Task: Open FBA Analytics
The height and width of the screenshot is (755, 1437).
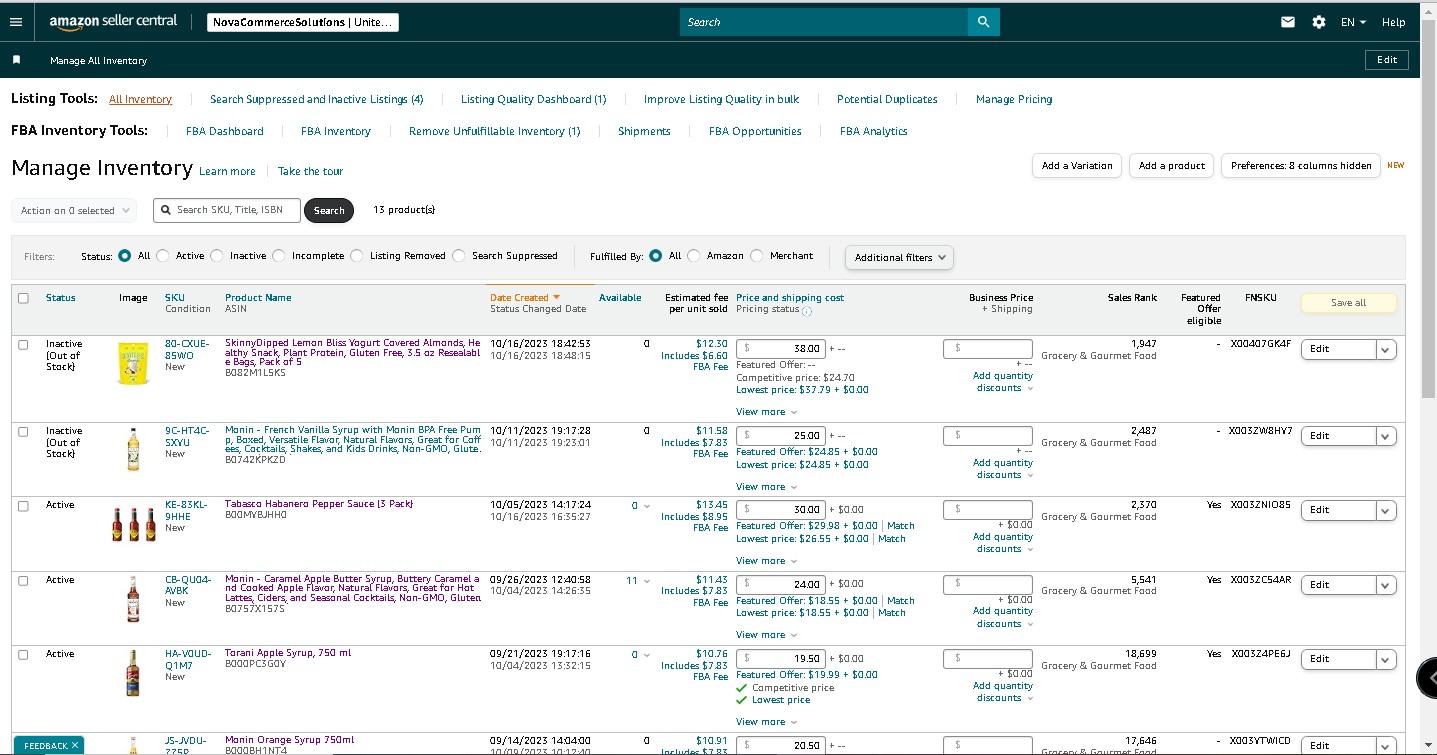Action: tap(873, 131)
